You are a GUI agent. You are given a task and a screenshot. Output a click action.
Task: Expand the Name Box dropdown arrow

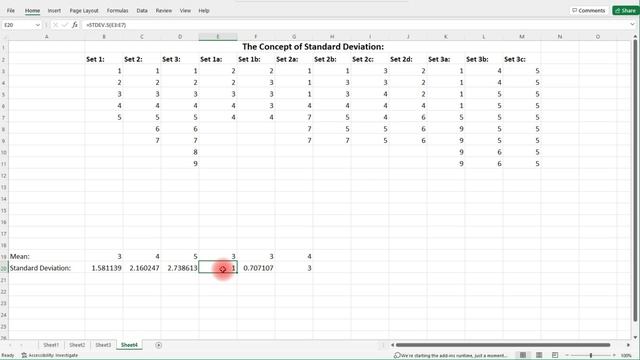(38, 25)
